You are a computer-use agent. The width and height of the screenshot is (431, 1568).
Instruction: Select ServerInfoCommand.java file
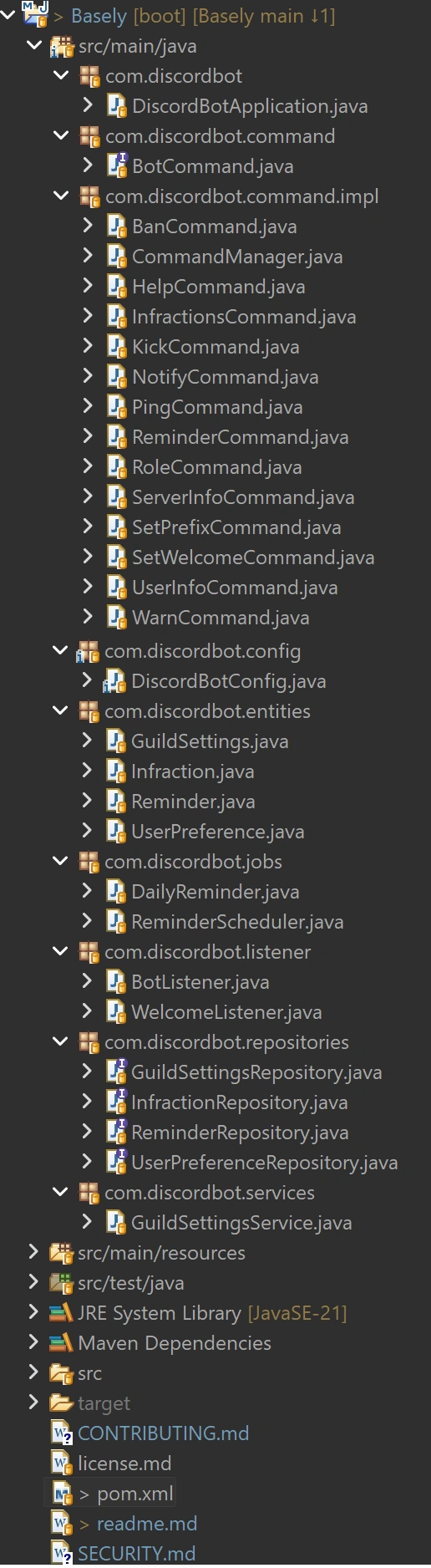coord(243,497)
